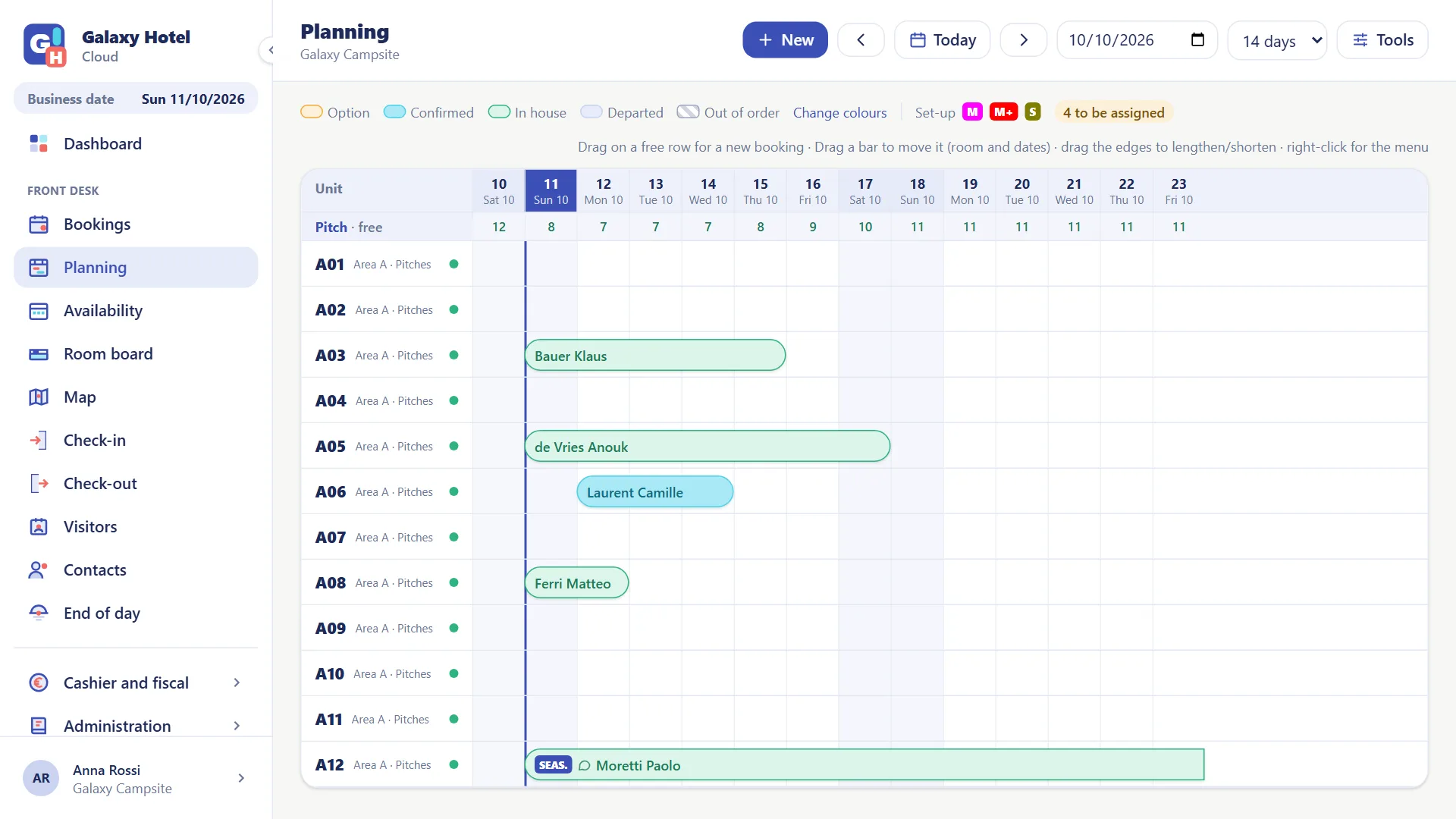Open the 14 days range dropdown
Image resolution: width=1456 pixels, height=819 pixels.
pos(1277,40)
